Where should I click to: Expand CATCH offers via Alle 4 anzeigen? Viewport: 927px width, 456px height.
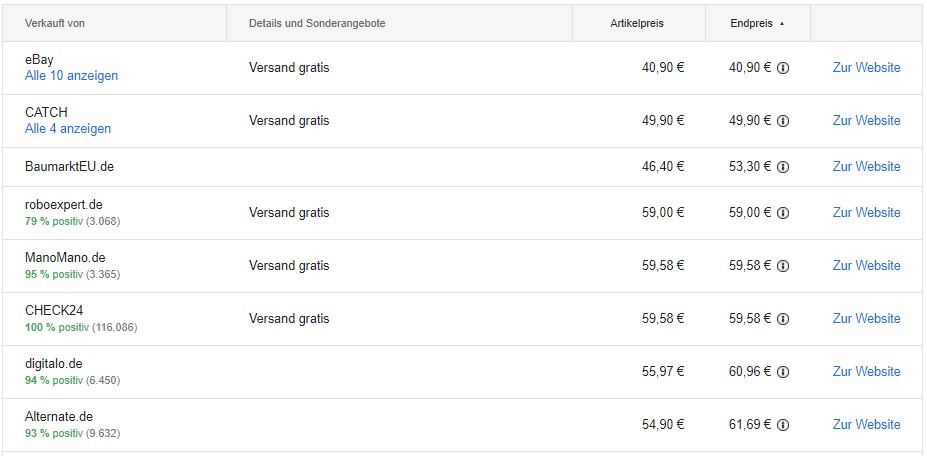coord(68,128)
